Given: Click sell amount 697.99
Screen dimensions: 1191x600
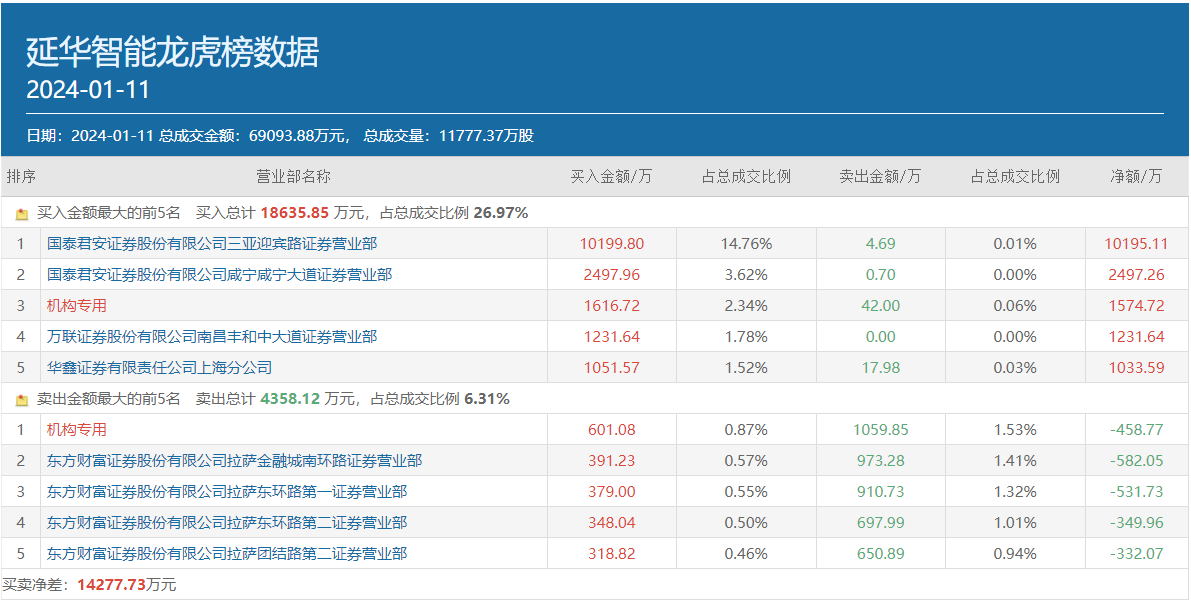Looking at the screenshot, I should (x=880, y=523).
